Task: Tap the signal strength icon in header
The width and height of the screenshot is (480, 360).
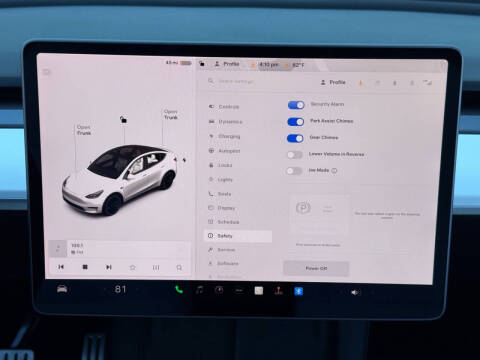Action: (427, 83)
